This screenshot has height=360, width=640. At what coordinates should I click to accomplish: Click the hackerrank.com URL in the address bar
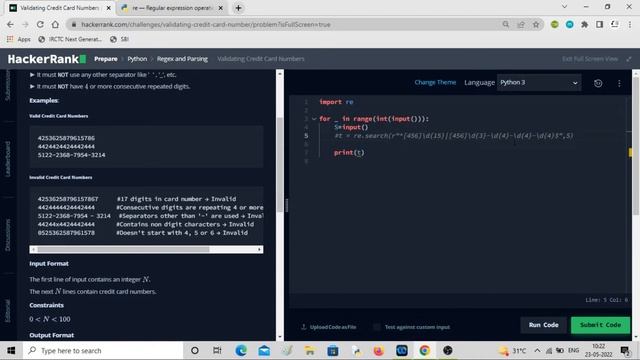(206, 24)
